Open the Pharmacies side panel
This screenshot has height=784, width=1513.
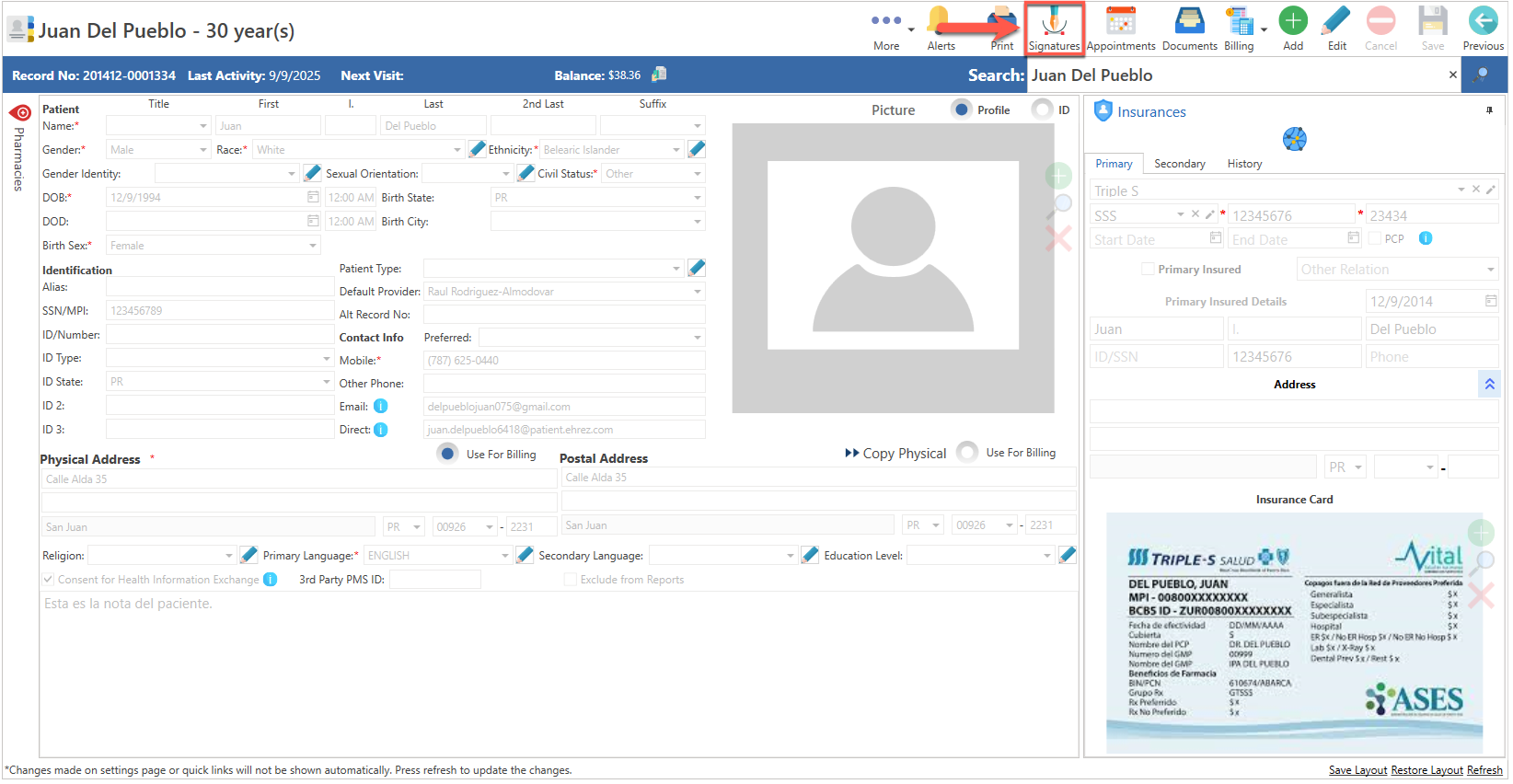click(18, 147)
